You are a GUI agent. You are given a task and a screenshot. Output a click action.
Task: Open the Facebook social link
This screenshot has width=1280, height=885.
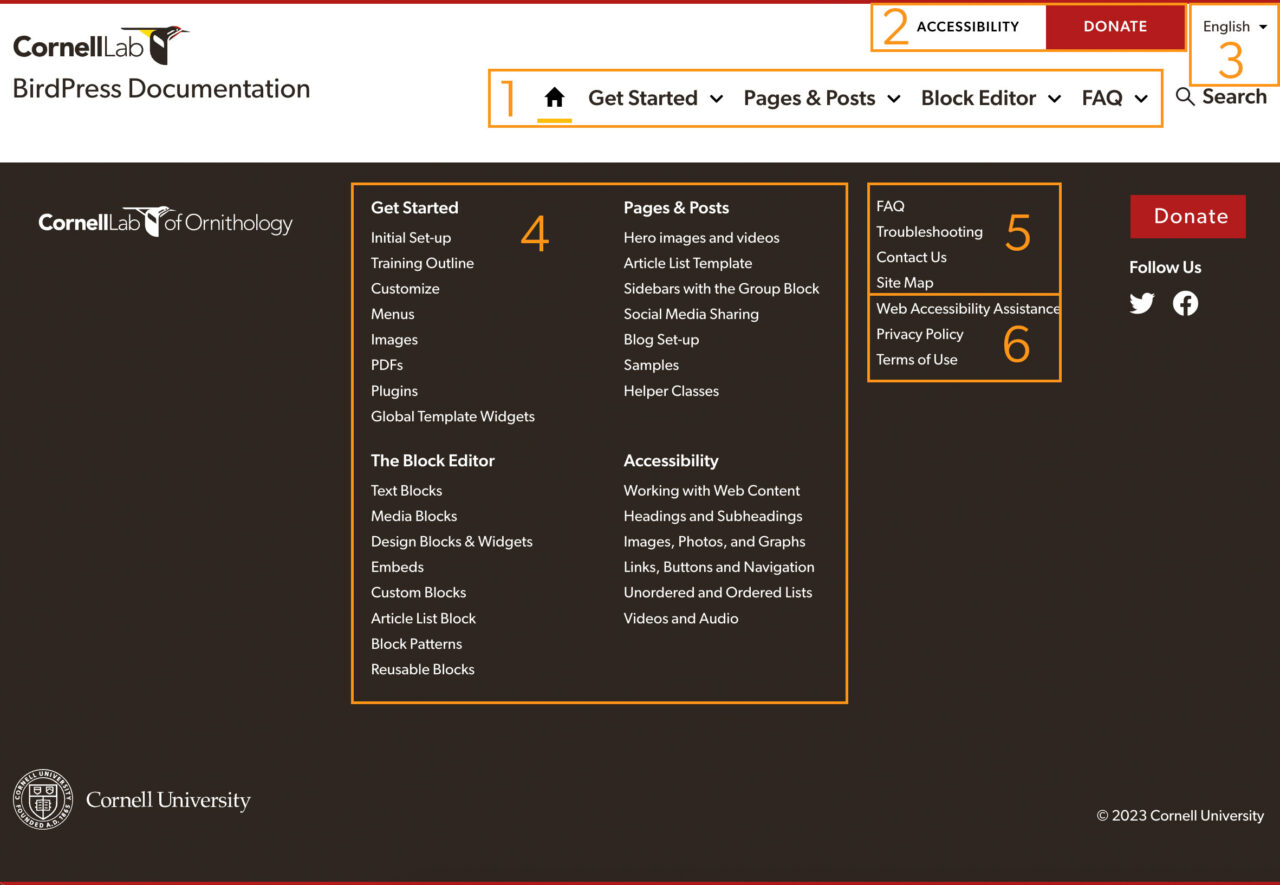(x=1185, y=303)
